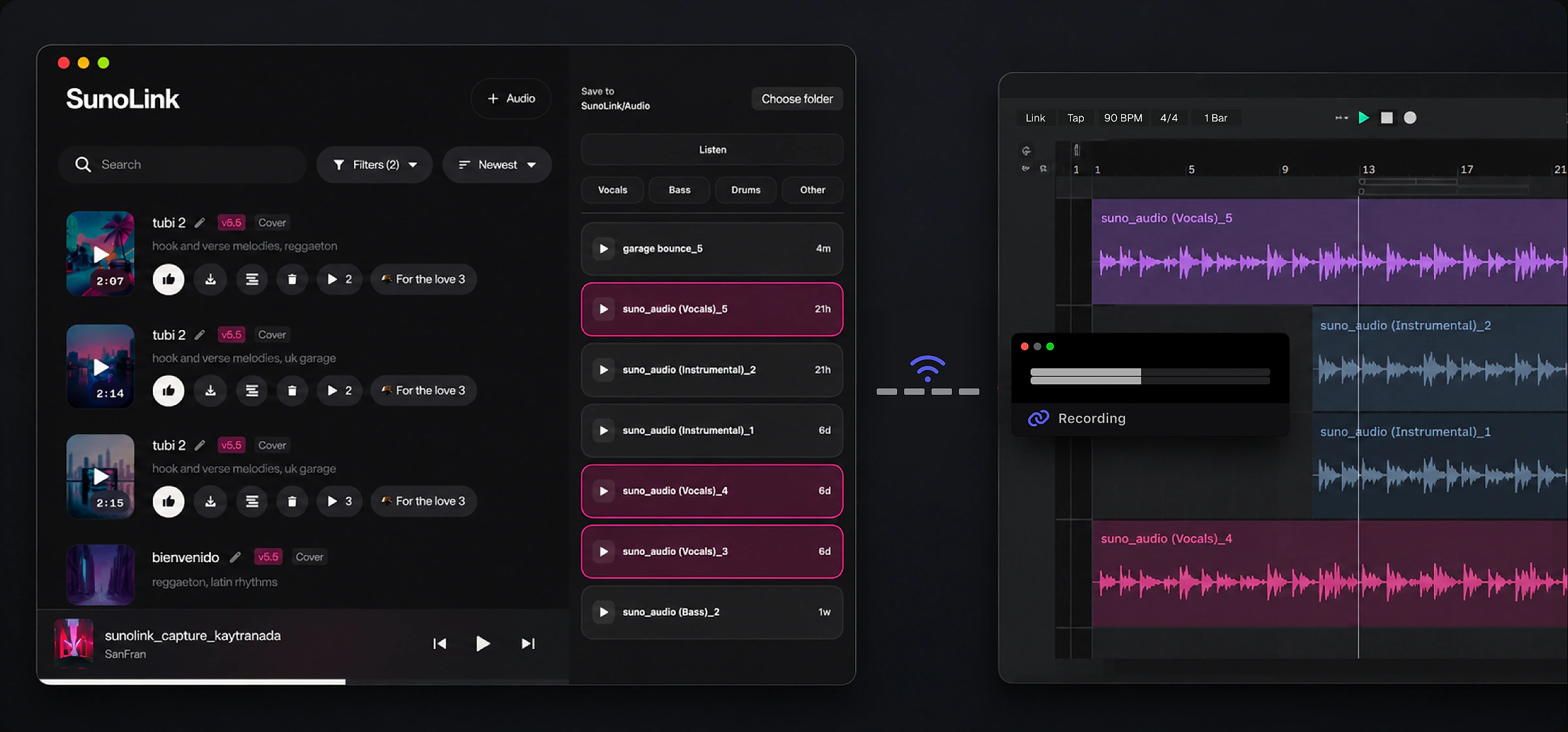Image resolution: width=1568 pixels, height=732 pixels.
Task: Toggle Link in the DAW toolbar
Action: 1035,118
